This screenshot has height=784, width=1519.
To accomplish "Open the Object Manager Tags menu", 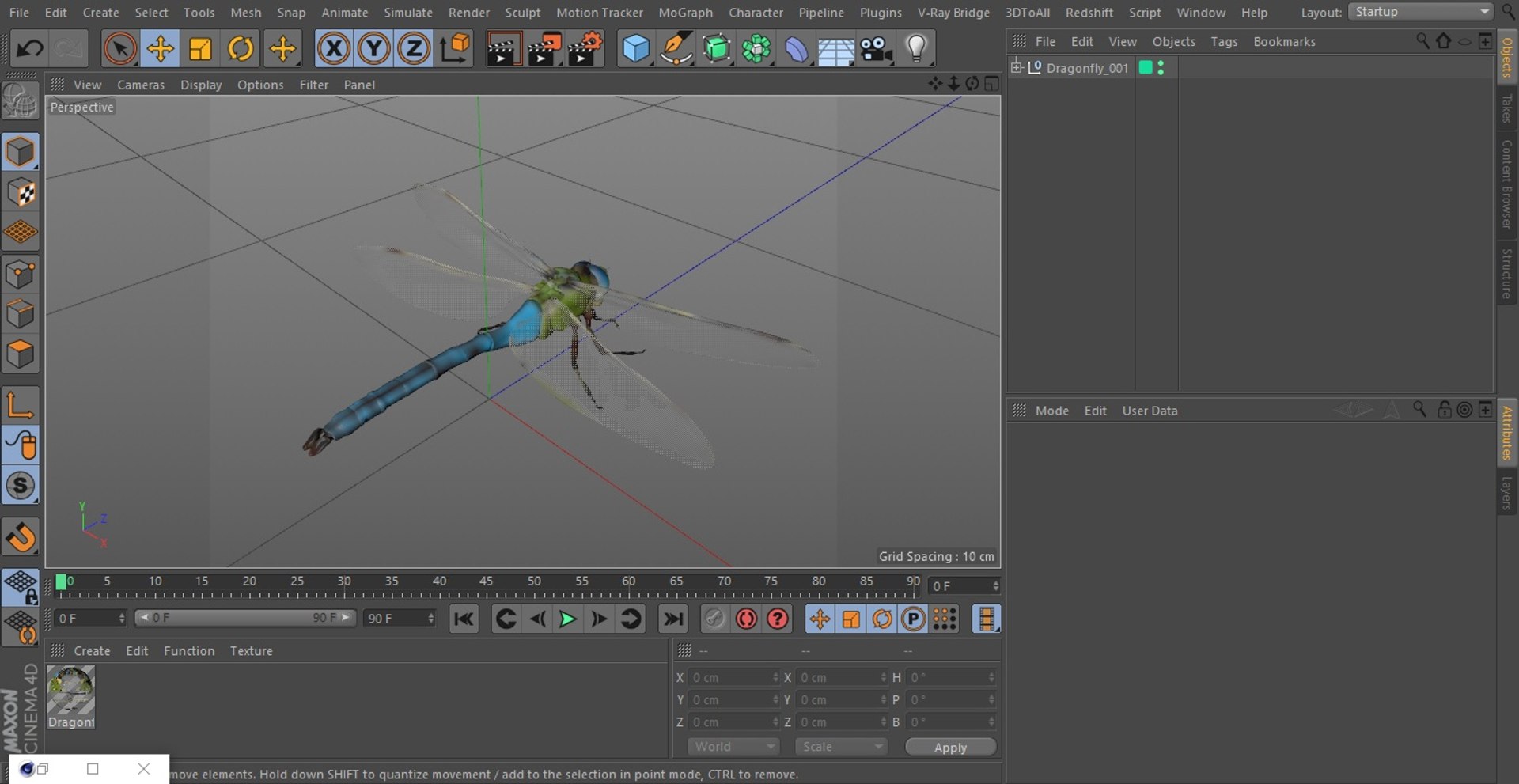I will click(x=1224, y=41).
